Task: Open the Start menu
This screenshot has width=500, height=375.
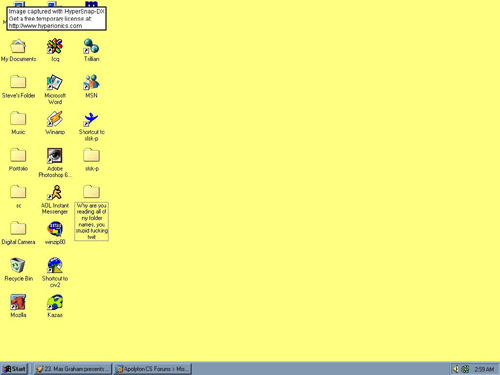Action: (x=14, y=369)
